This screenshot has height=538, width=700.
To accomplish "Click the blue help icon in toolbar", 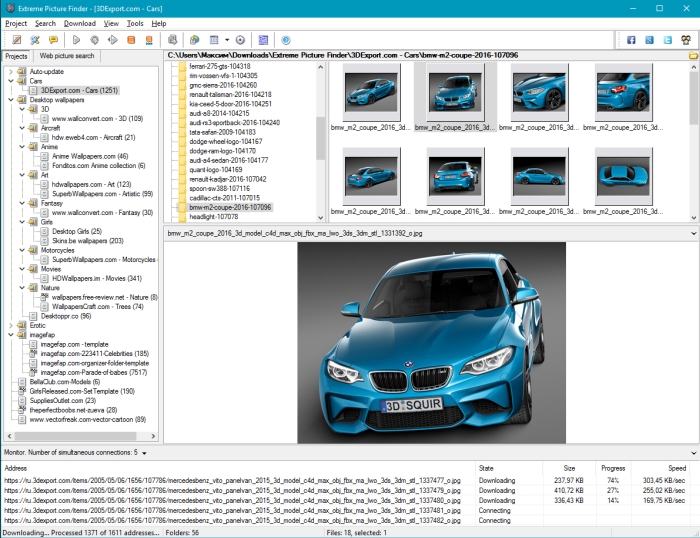I will tap(285, 40).
